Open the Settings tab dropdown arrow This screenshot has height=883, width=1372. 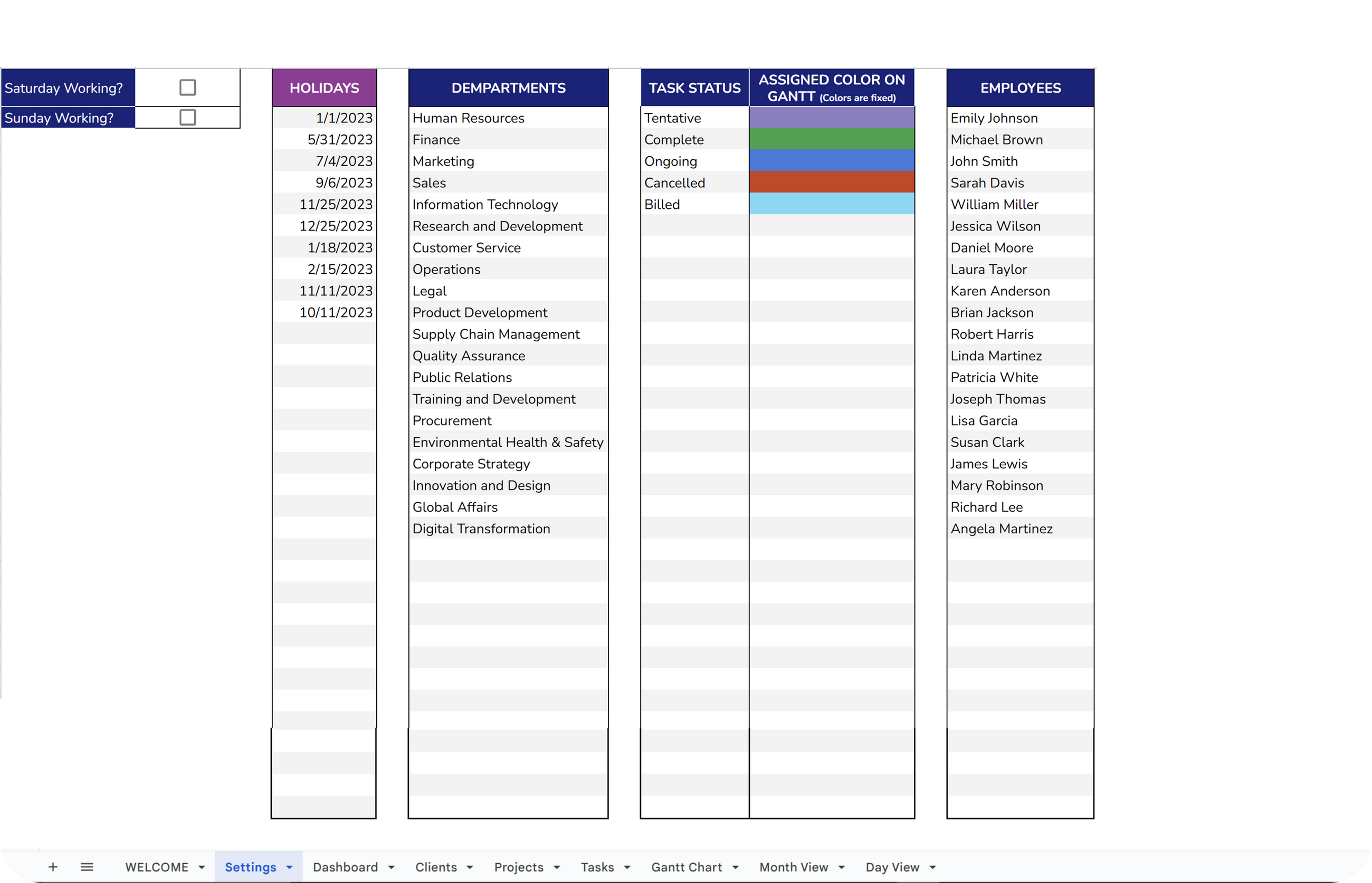tap(290, 867)
